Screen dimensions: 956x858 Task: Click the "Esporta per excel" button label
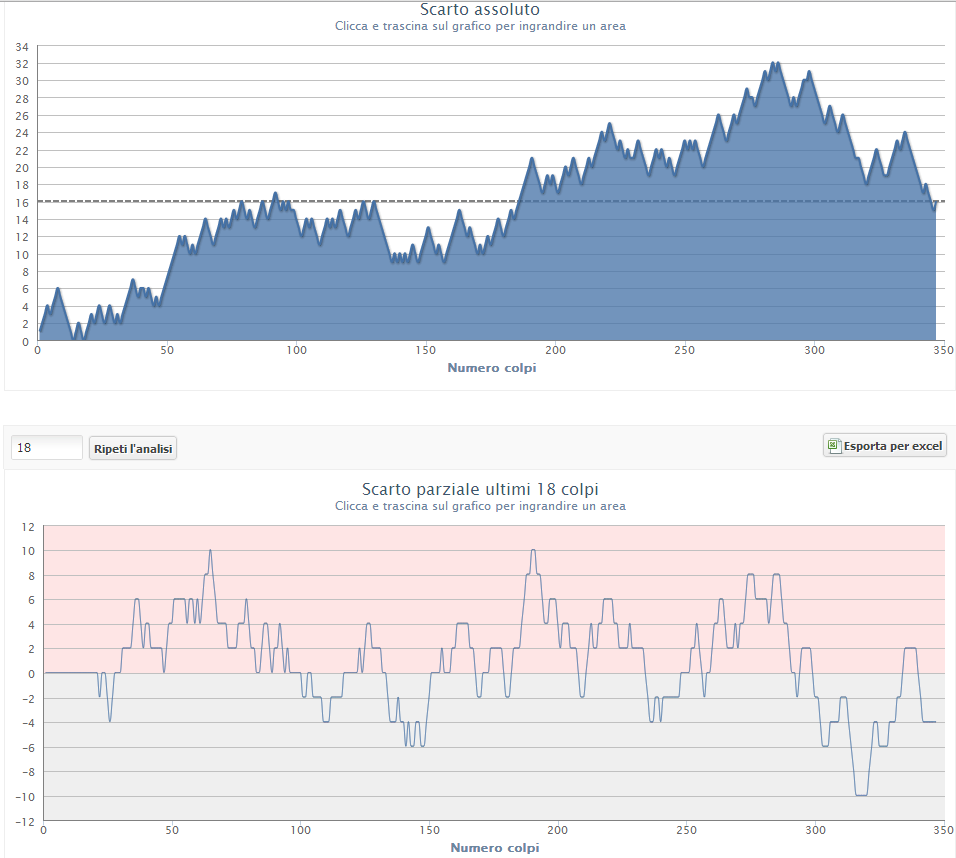(x=892, y=447)
